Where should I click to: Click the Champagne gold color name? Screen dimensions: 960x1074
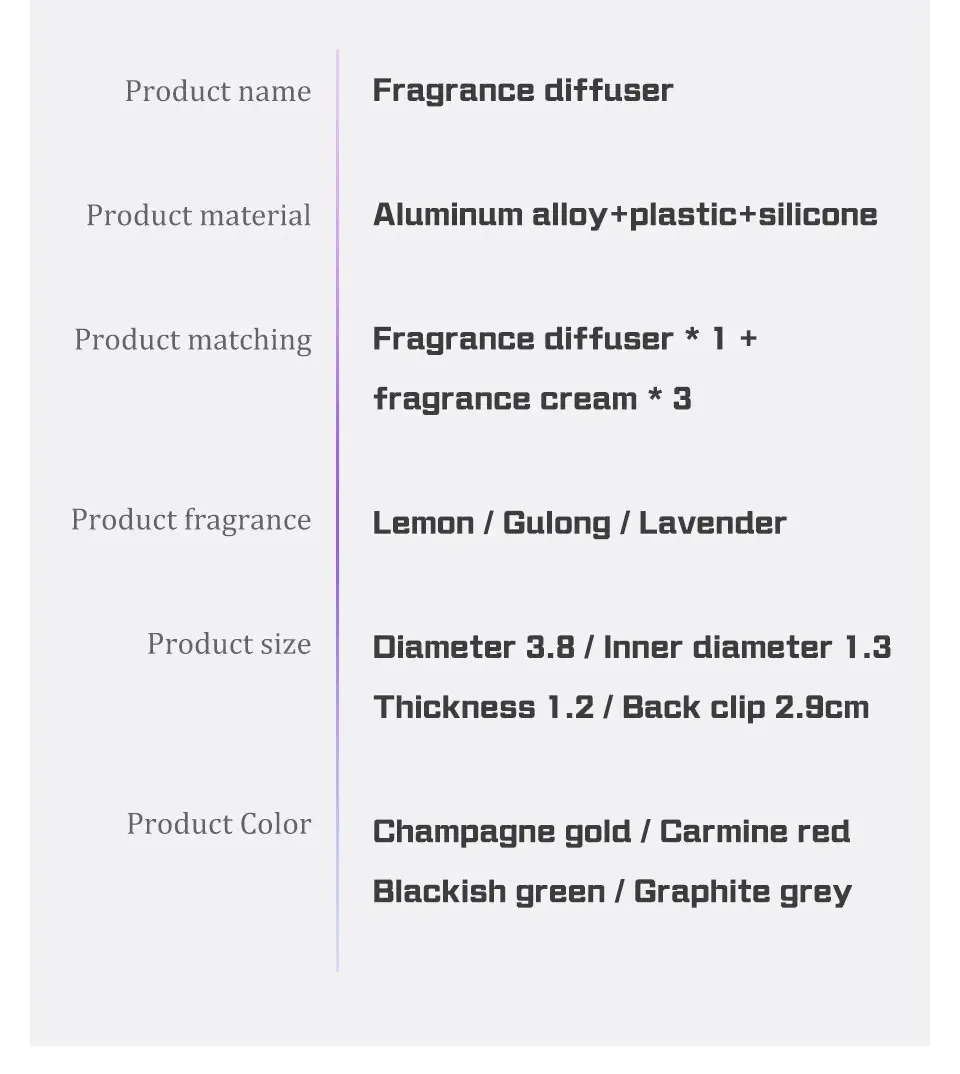pos(502,833)
